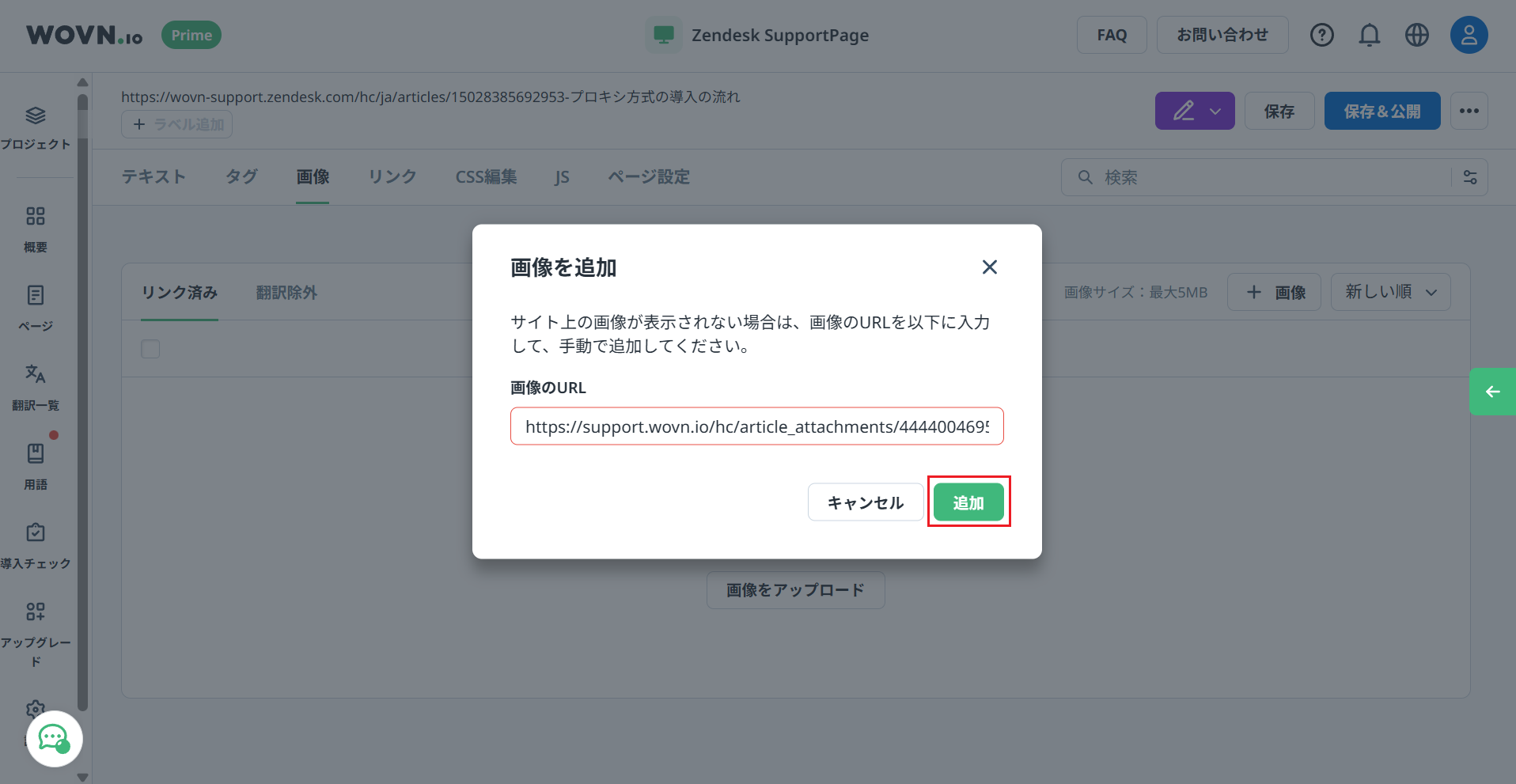1516x784 pixels.
Task: Click the Prime plan badge
Action: tap(191, 35)
